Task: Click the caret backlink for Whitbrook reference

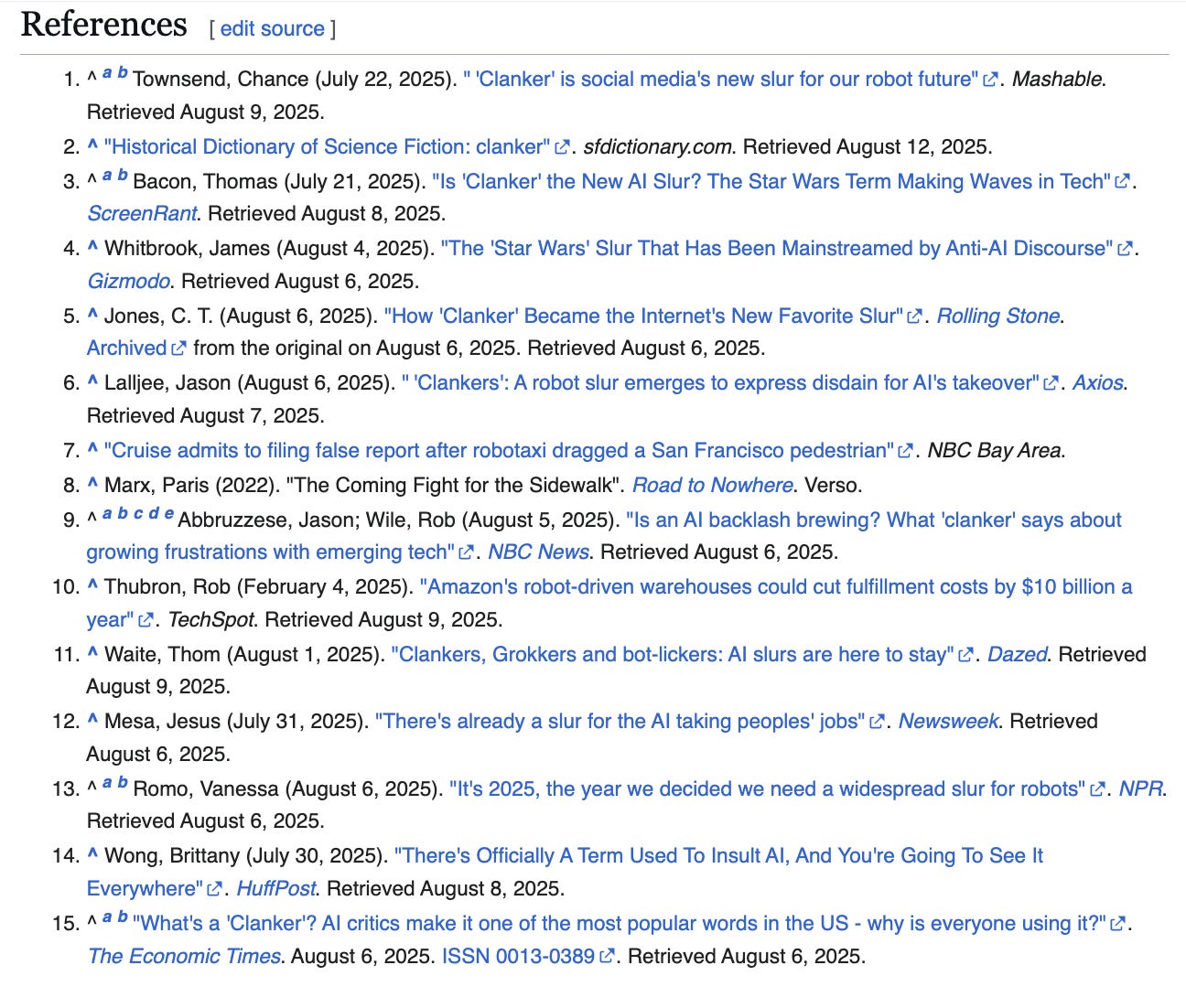Action: pyautogui.click(x=92, y=246)
